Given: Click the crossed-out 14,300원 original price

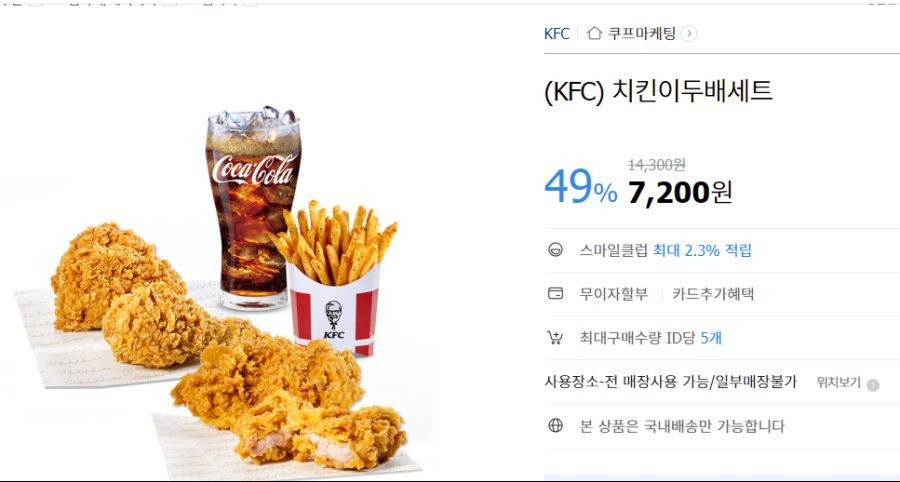Looking at the screenshot, I should point(657,165).
